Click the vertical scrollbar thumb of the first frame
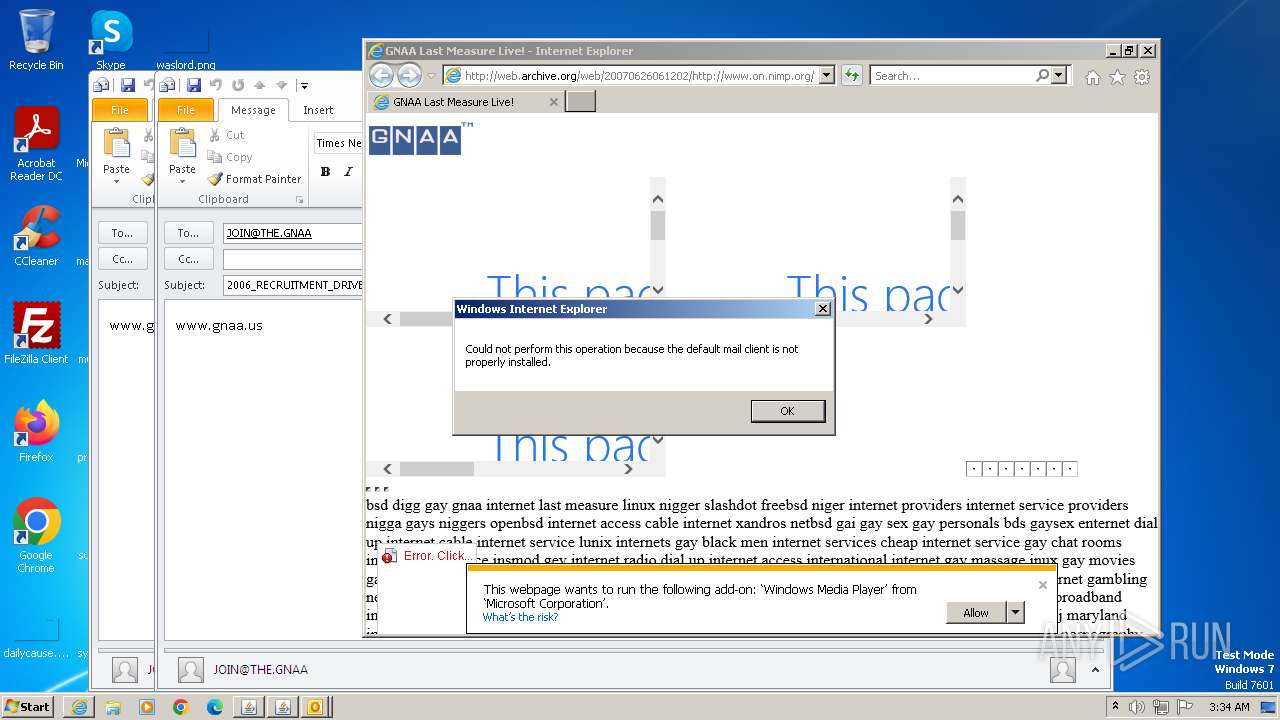Image resolution: width=1280 pixels, height=720 pixels. point(657,226)
